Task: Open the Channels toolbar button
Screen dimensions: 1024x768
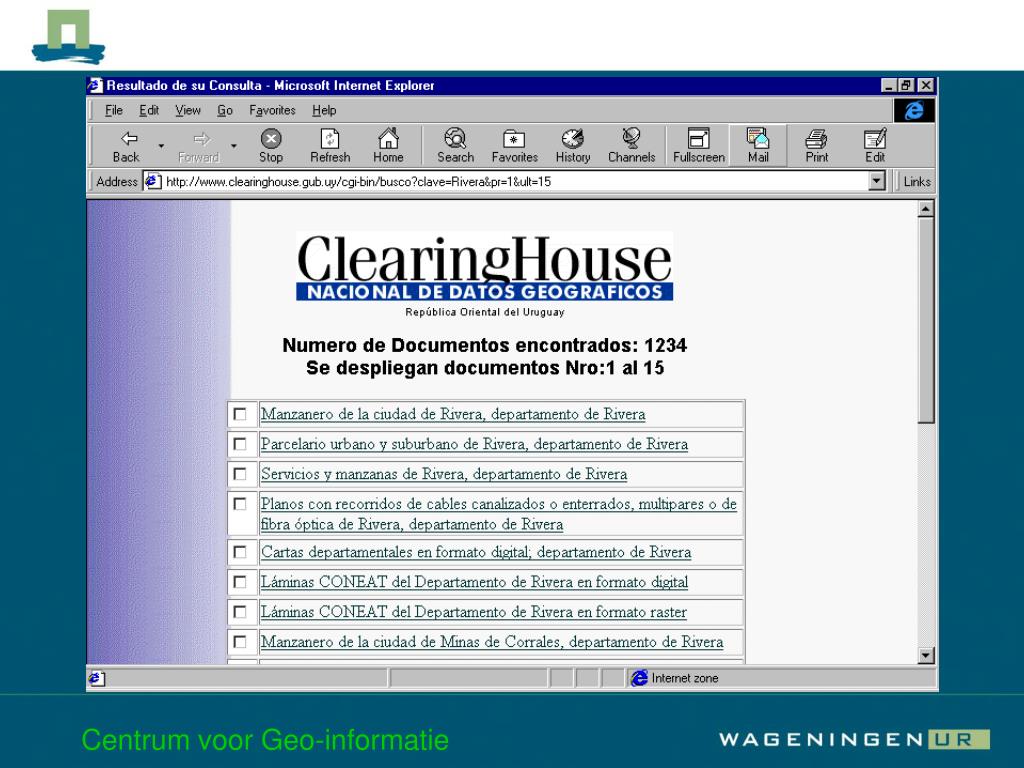Action: point(632,146)
